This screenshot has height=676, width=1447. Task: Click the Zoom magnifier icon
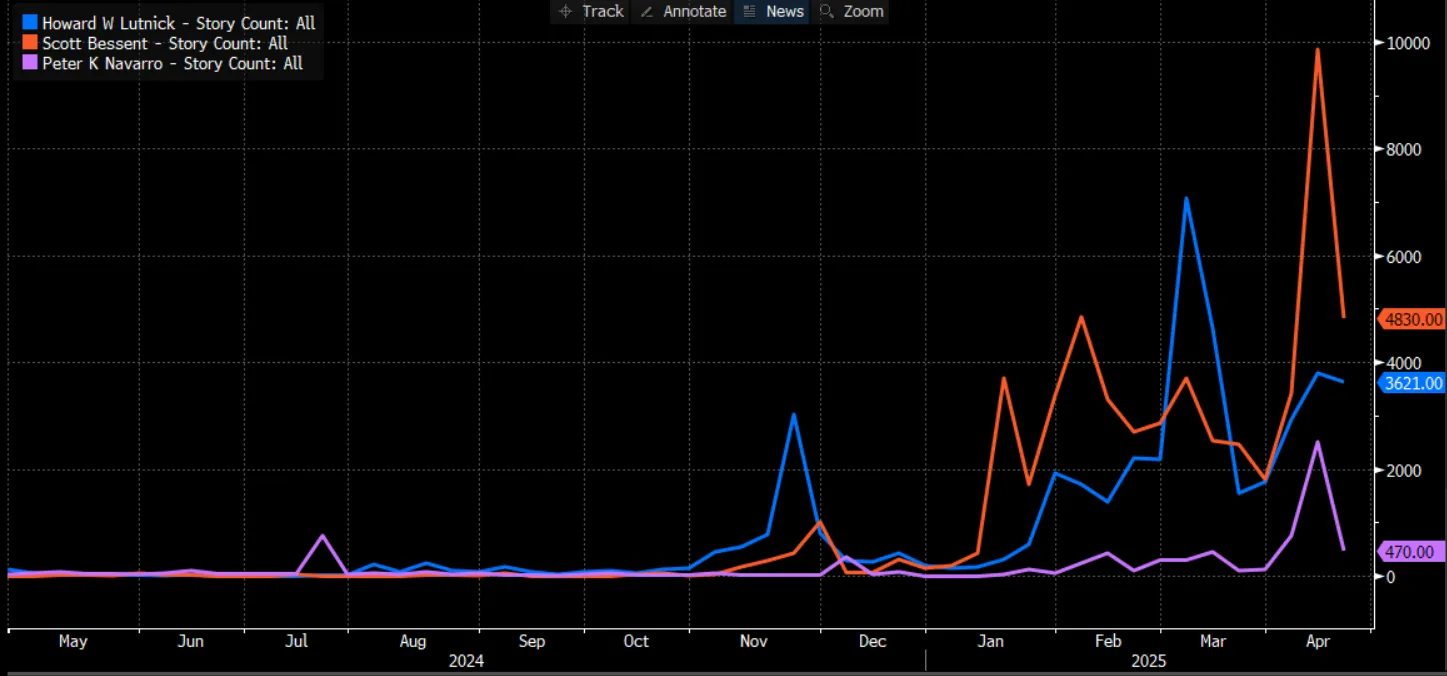click(x=826, y=11)
